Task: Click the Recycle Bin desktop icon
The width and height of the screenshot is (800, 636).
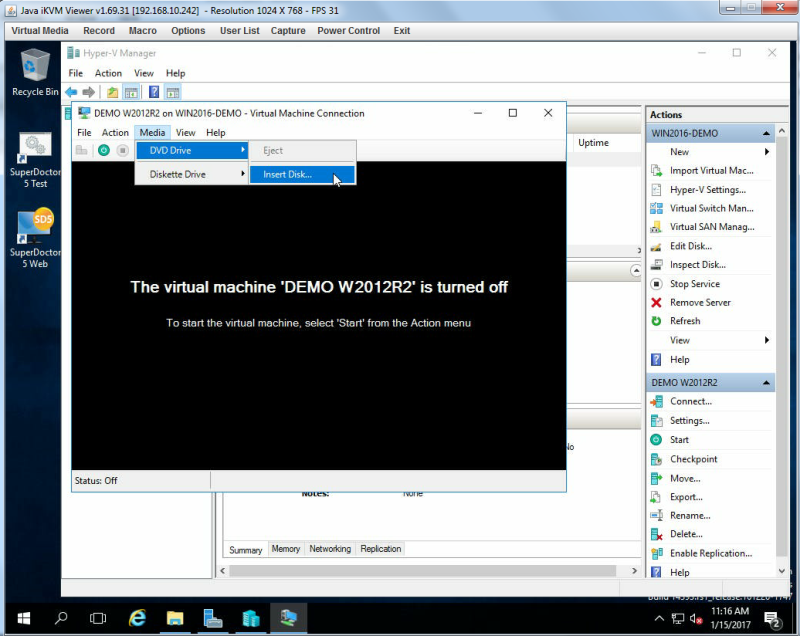Action: pyautogui.click(x=35, y=72)
